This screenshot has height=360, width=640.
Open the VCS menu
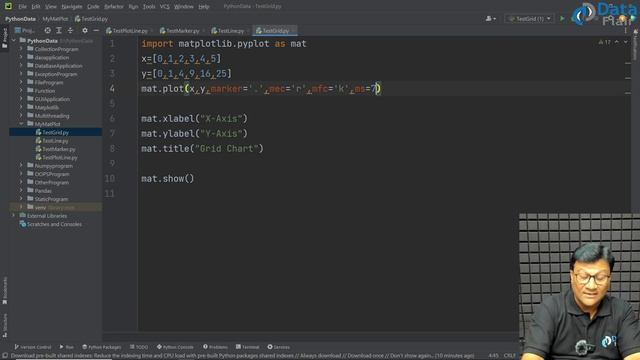point(164,7)
